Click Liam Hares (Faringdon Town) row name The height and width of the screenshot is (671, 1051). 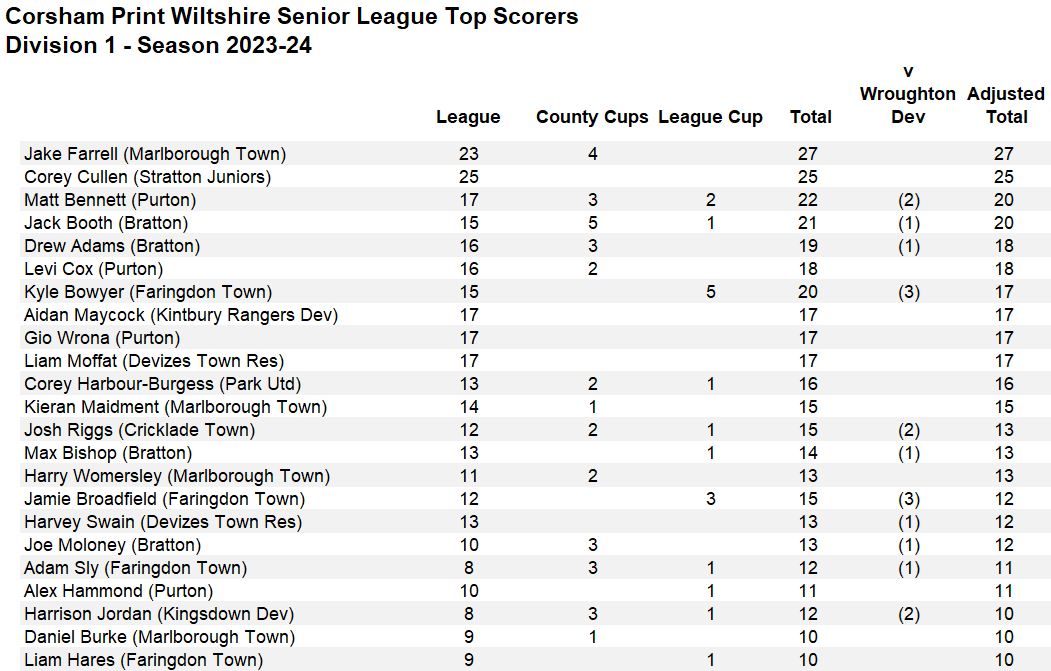(x=143, y=660)
